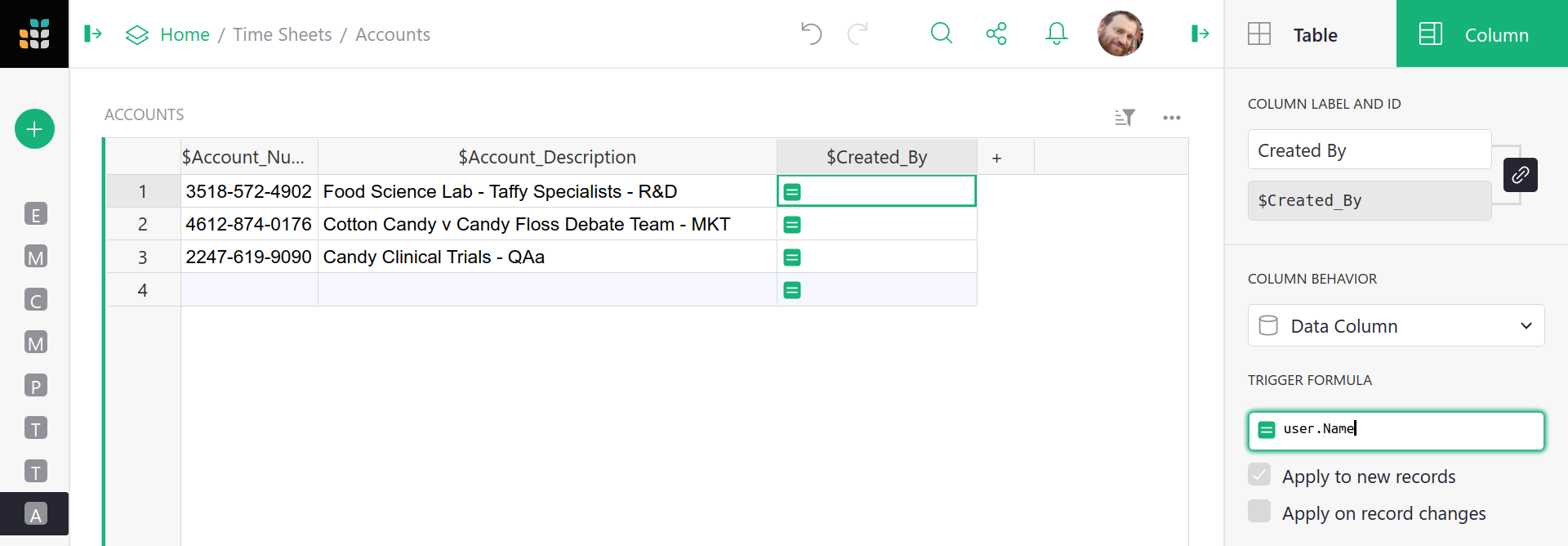This screenshot has width=1568, height=546.
Task: Open the Accounts section three-dot menu
Action: [1171, 118]
